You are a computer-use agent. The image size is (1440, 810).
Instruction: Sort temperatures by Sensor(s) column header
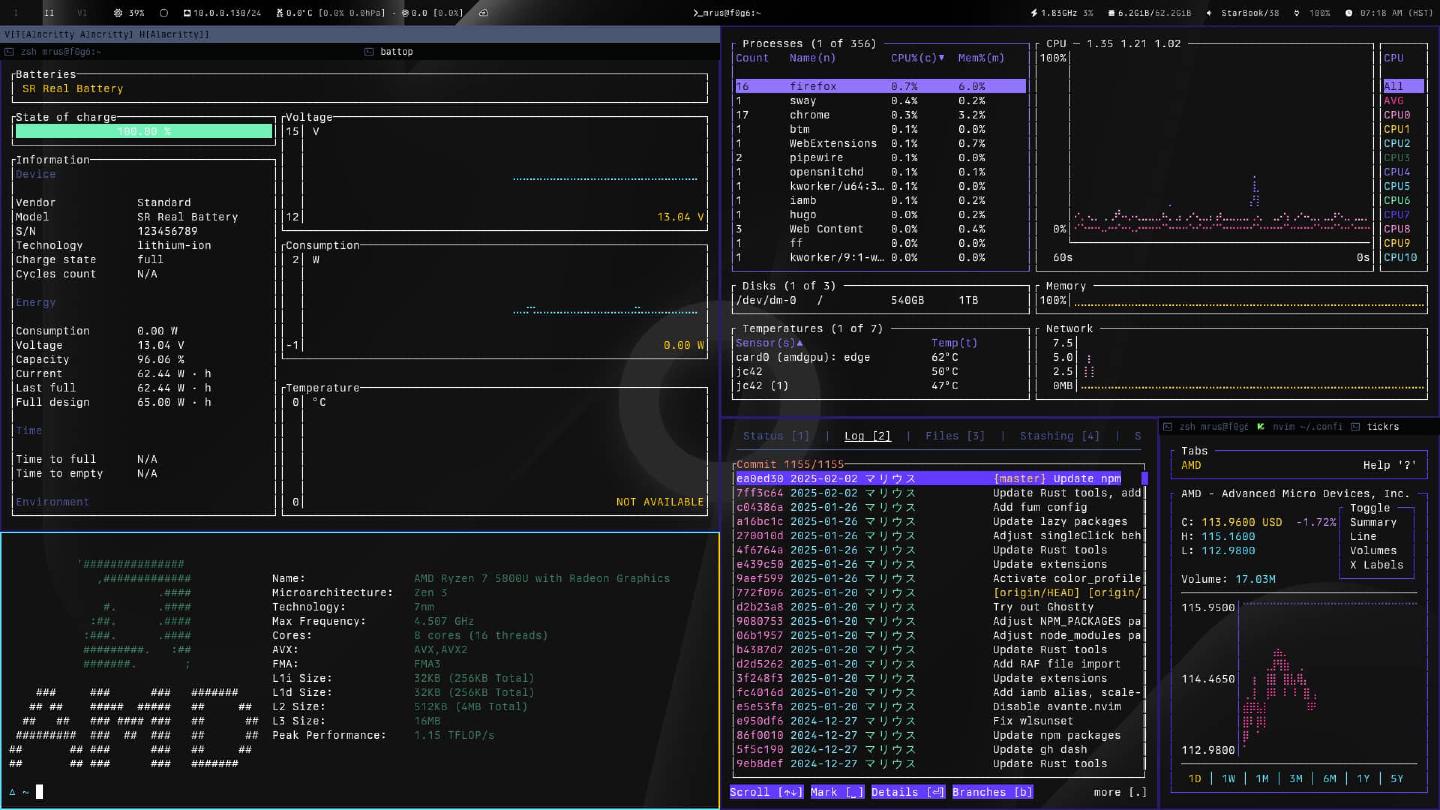click(x=769, y=343)
